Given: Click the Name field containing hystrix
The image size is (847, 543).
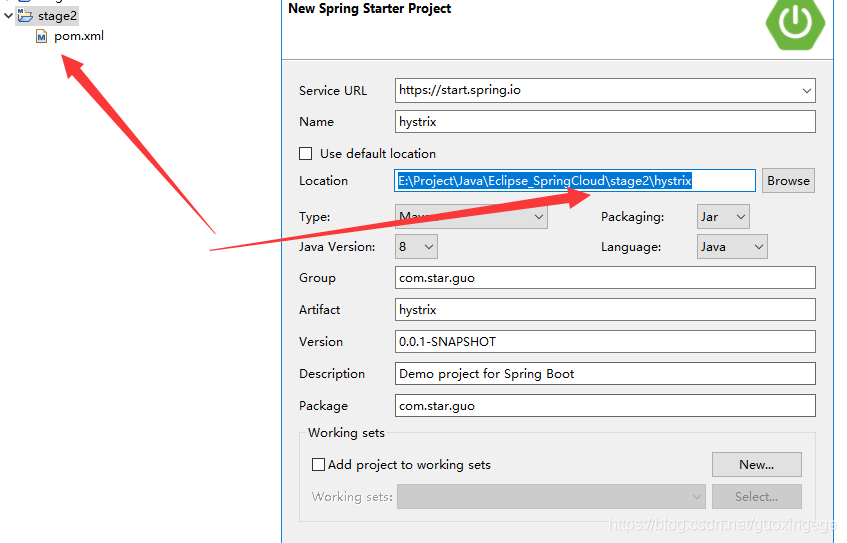Looking at the screenshot, I should pyautogui.click(x=605, y=122).
